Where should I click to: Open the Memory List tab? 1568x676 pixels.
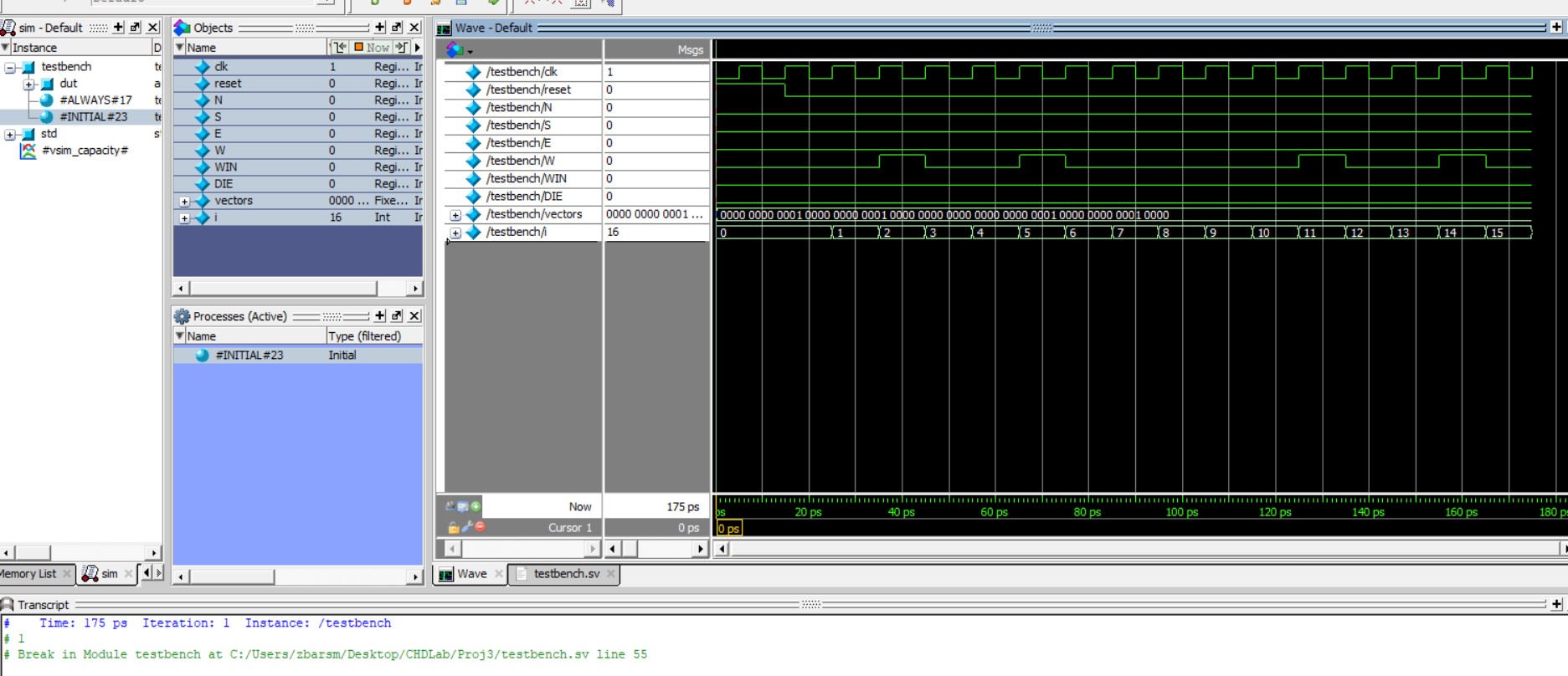pos(29,574)
